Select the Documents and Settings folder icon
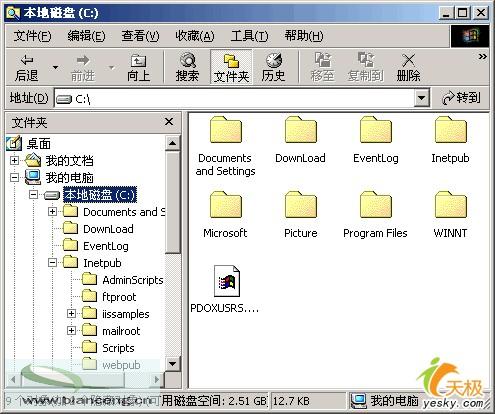The width and height of the screenshot is (495, 414). pyautogui.click(x=226, y=129)
